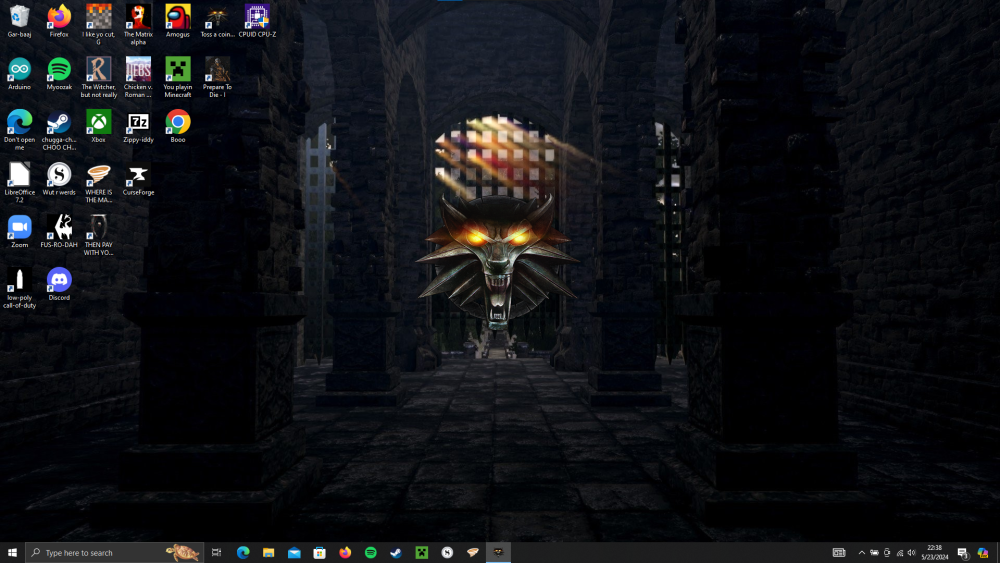This screenshot has height=563, width=1000.
Task: Launch Copilot from the taskbar
Action: (x=983, y=552)
